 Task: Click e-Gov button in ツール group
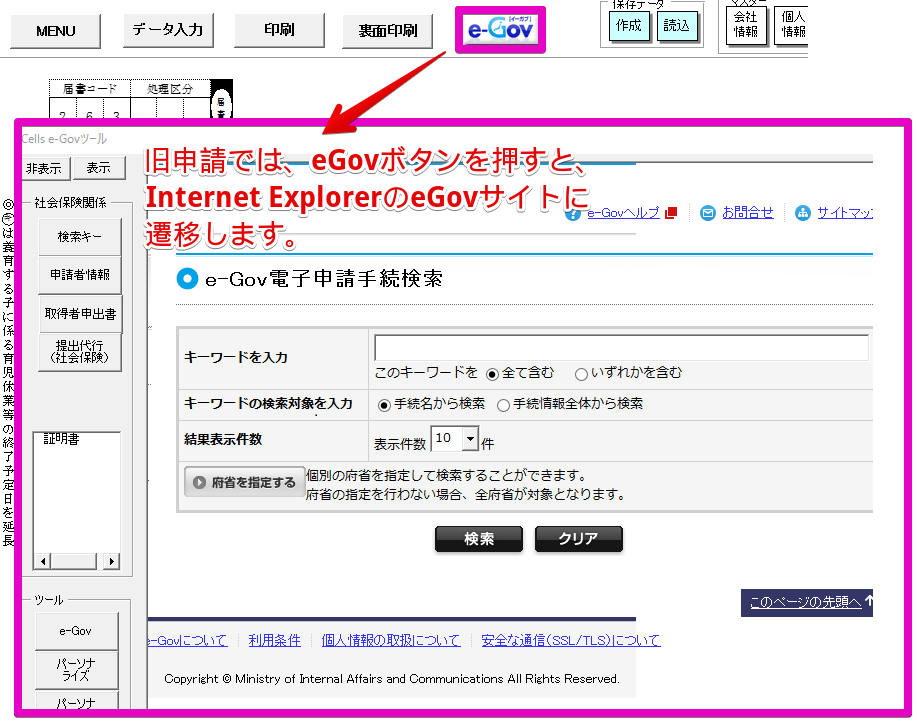tap(76, 631)
